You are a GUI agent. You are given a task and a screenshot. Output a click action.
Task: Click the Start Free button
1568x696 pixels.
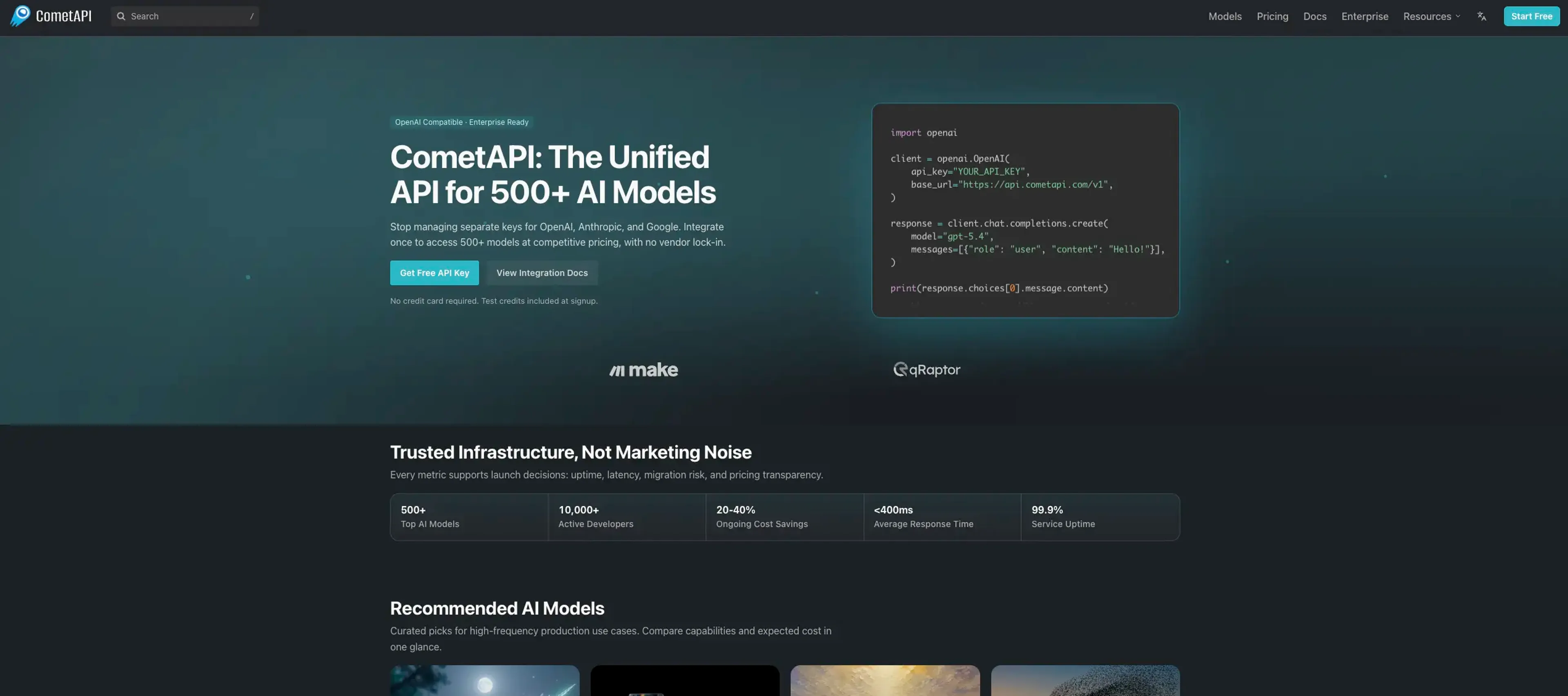tap(1532, 16)
